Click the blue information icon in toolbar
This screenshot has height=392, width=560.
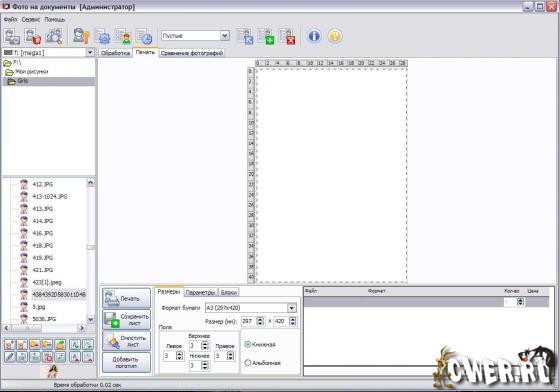[x=314, y=36]
